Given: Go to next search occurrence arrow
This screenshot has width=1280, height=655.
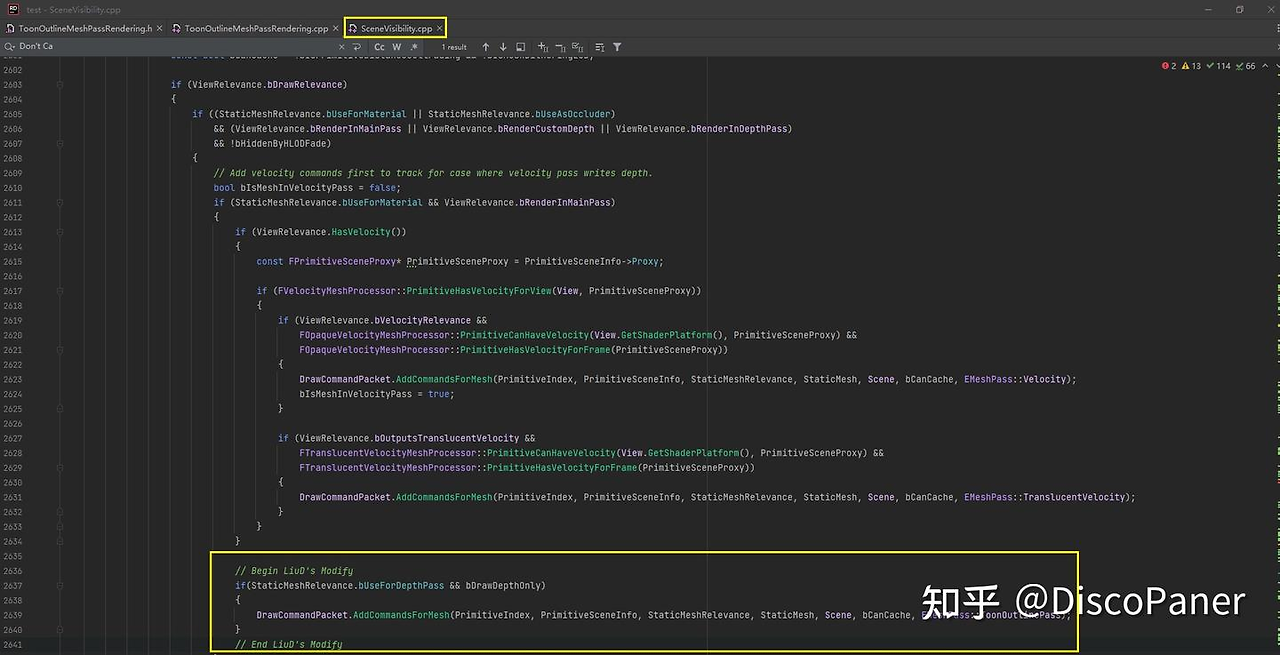Looking at the screenshot, I should pyautogui.click(x=503, y=46).
